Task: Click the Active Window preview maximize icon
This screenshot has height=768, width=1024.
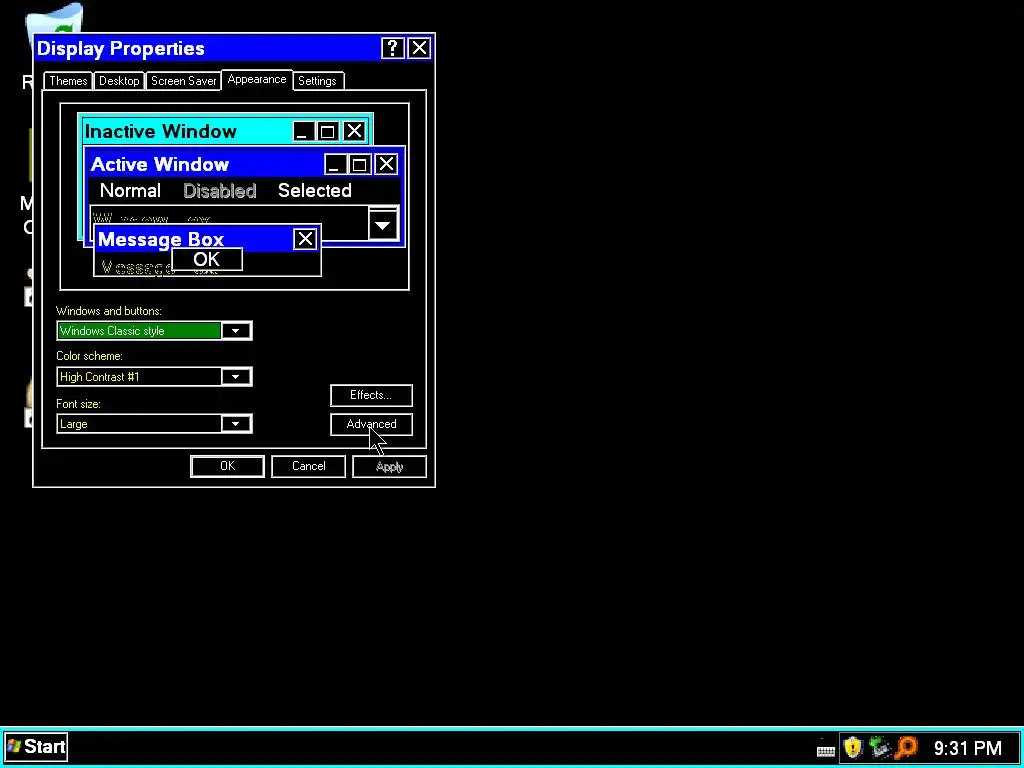Action: (359, 165)
